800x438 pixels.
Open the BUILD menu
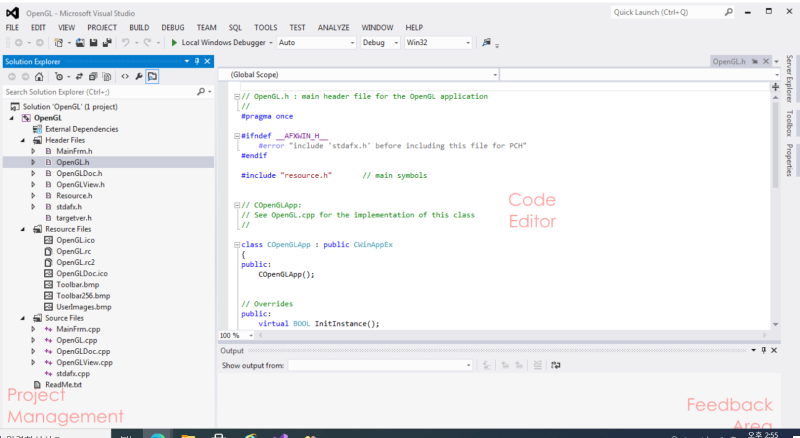(x=139, y=28)
